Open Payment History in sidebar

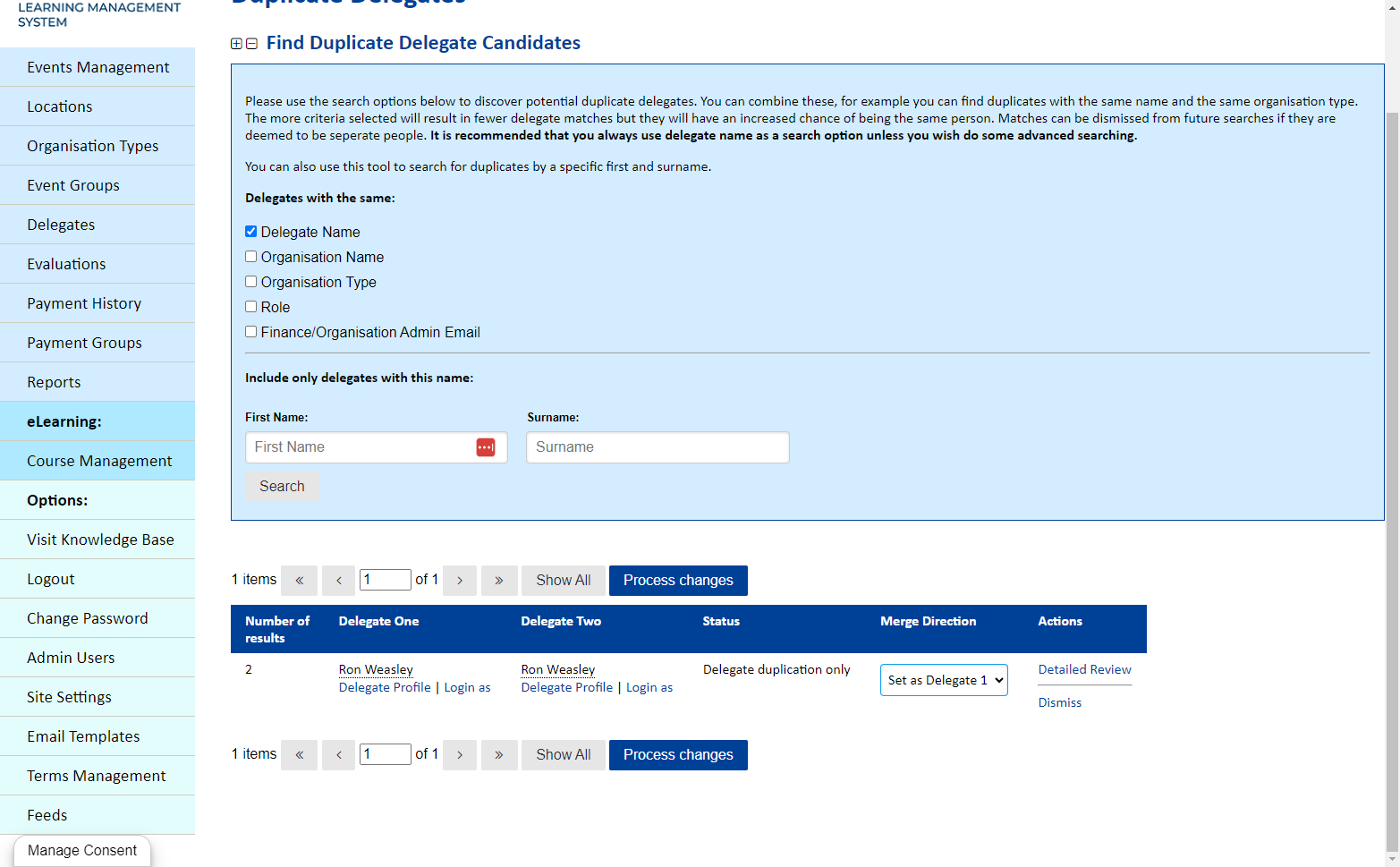tap(98, 303)
